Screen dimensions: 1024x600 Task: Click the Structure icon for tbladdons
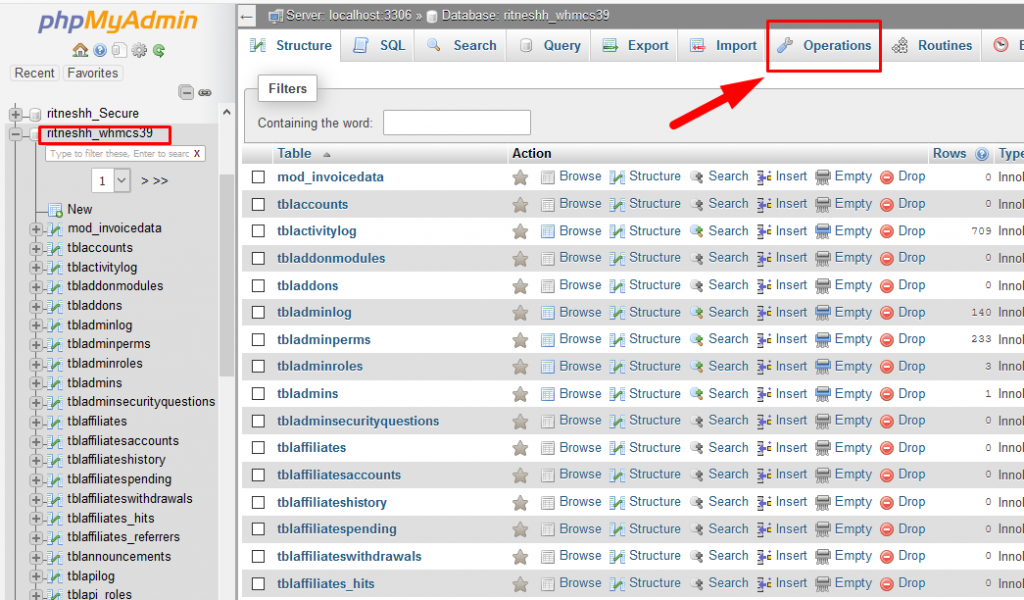pyautogui.click(x=616, y=286)
